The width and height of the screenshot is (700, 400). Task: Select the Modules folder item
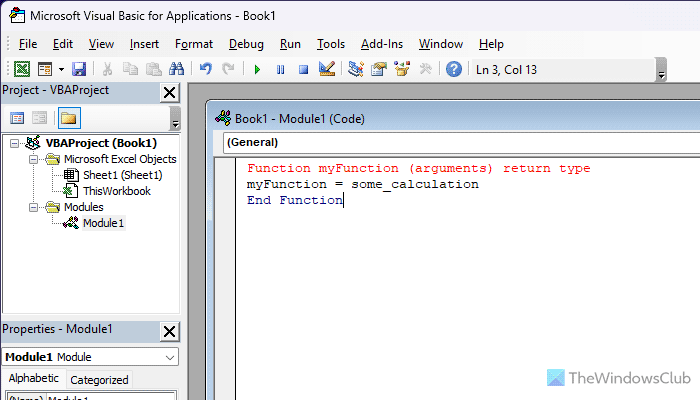83,207
